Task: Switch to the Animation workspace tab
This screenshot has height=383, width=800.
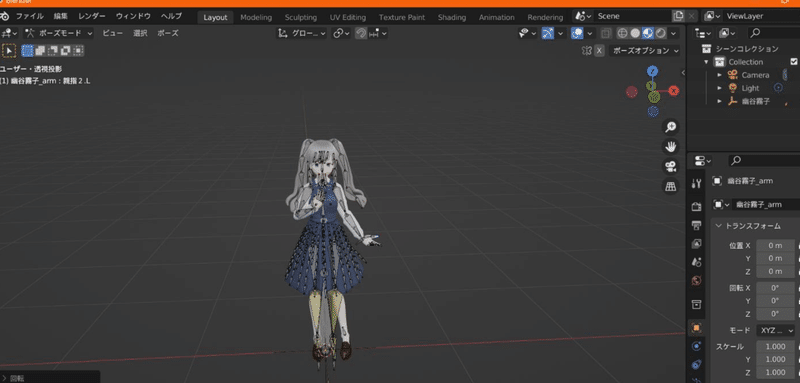Action: coord(496,17)
